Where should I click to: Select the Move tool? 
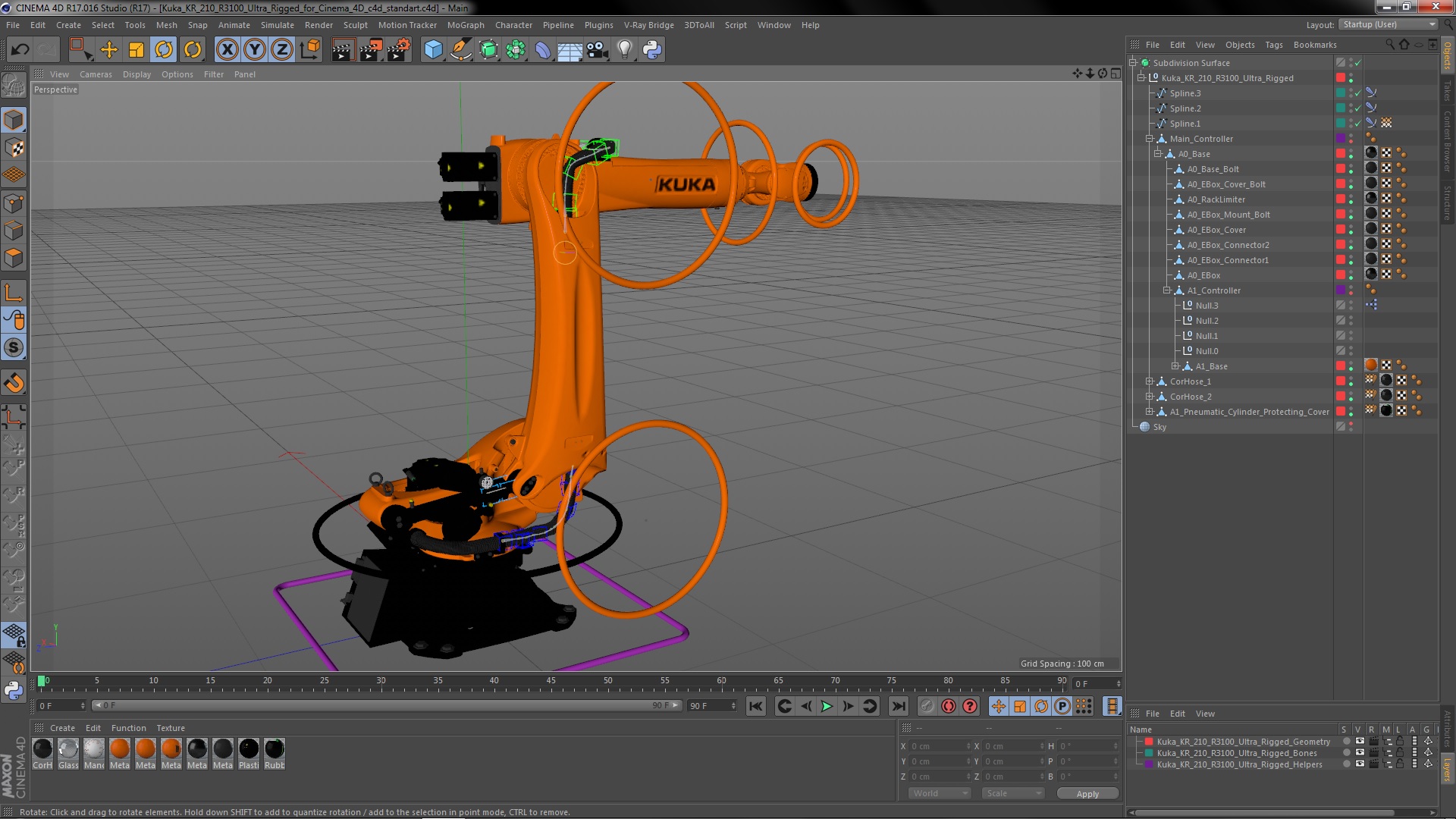[x=109, y=50]
